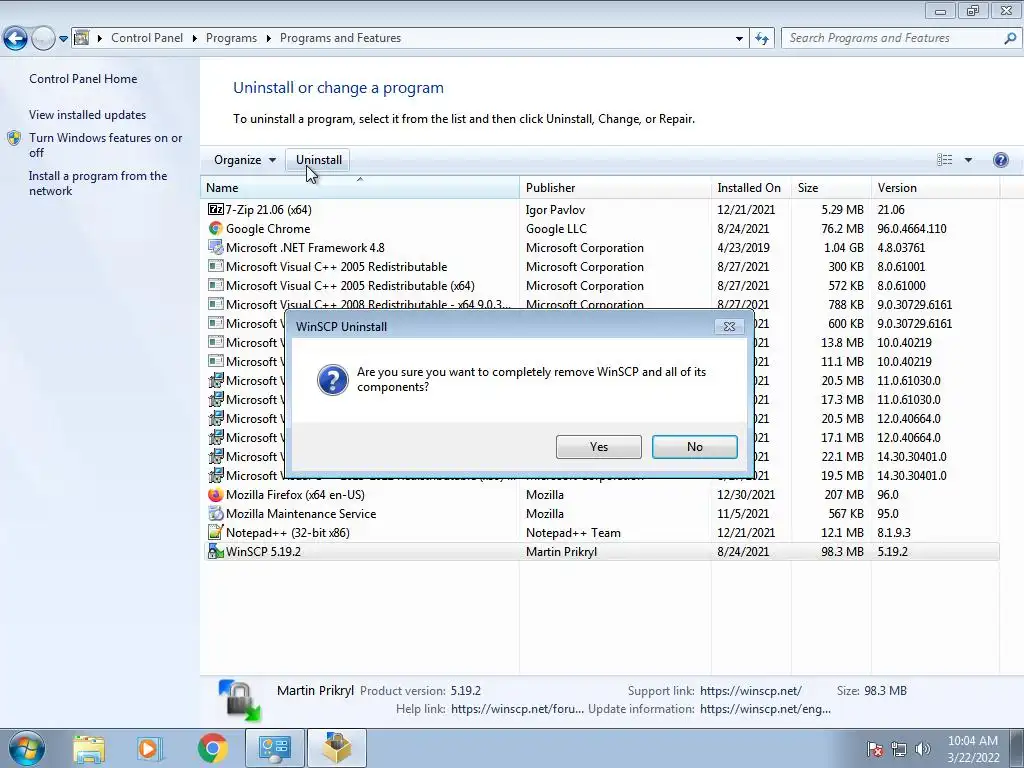1024x768 pixels.
Task: Open the Organize dropdown menu
Action: [x=245, y=160]
